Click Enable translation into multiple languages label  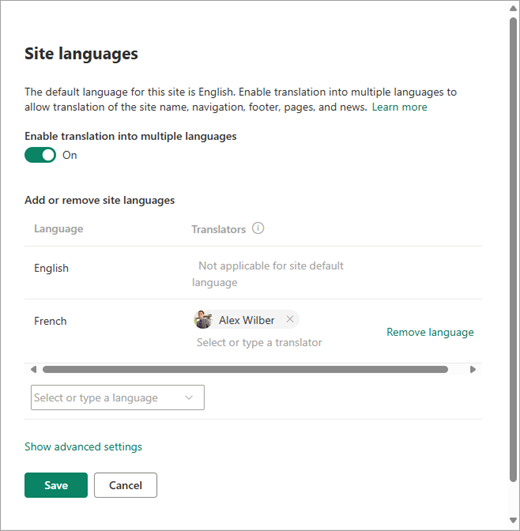[x=131, y=136]
